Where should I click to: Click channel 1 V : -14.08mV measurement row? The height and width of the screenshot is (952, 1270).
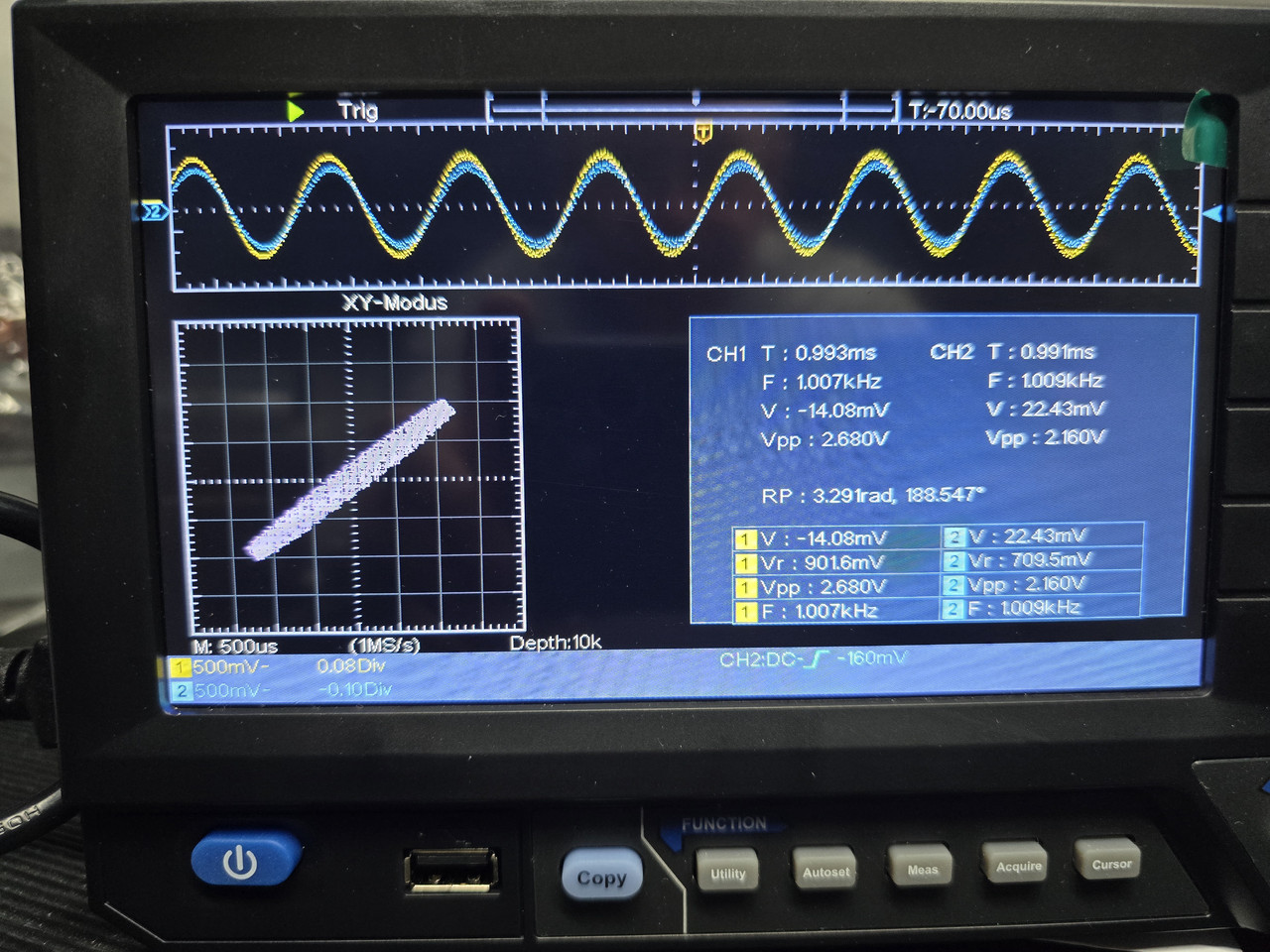(x=836, y=538)
